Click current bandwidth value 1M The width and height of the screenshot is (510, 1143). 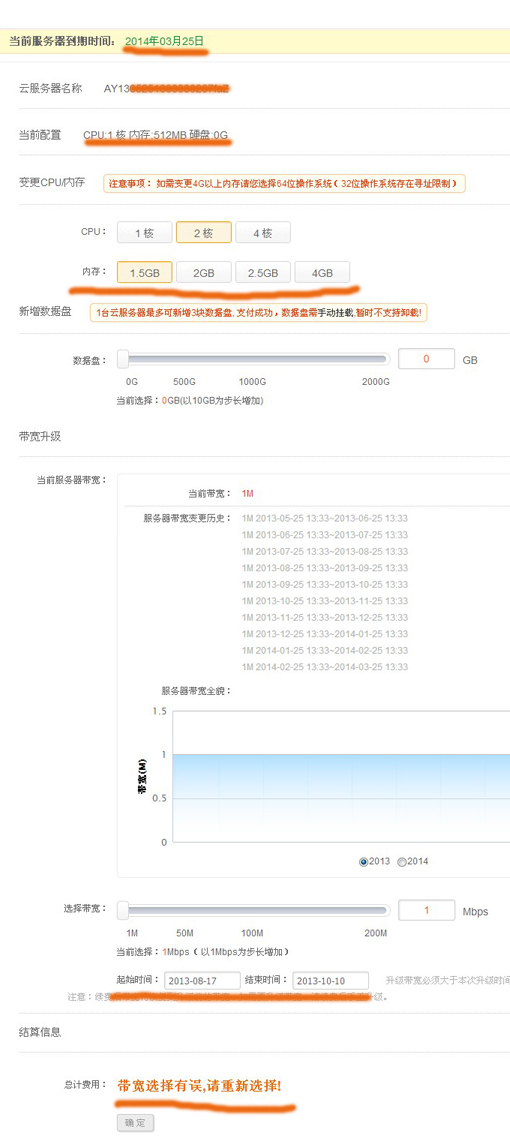pos(248,494)
